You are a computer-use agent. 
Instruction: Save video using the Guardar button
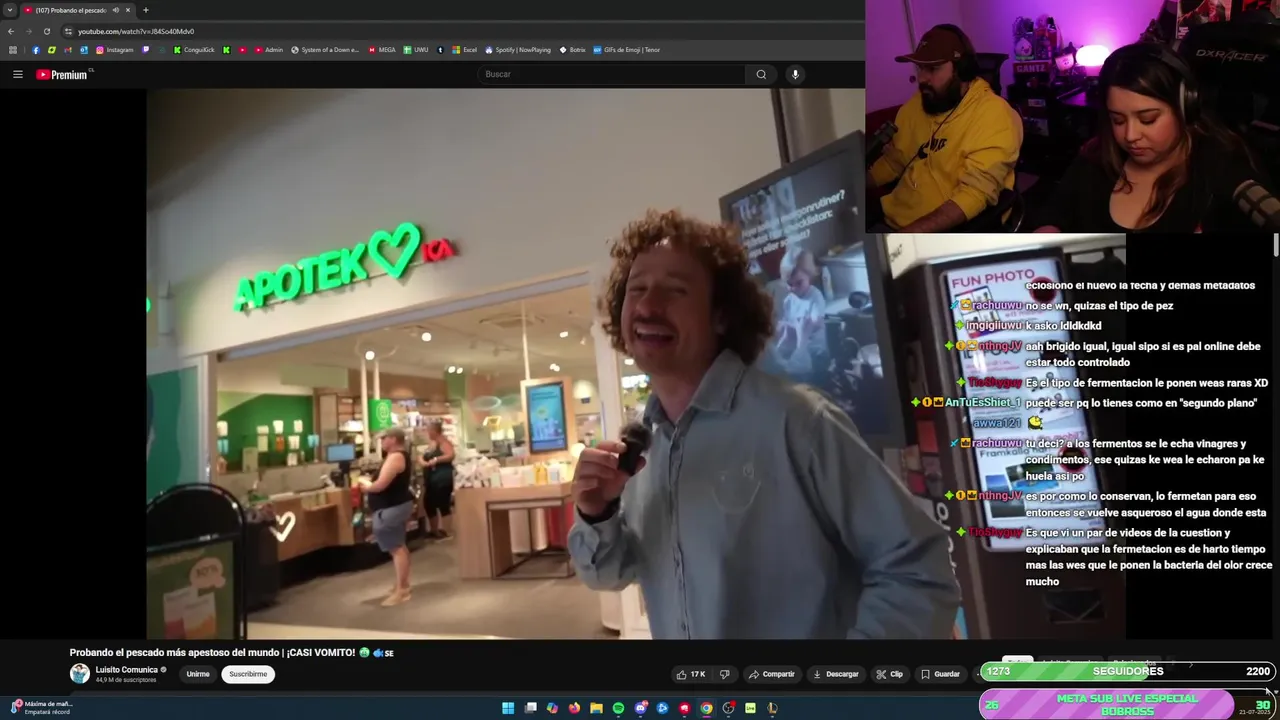point(940,674)
